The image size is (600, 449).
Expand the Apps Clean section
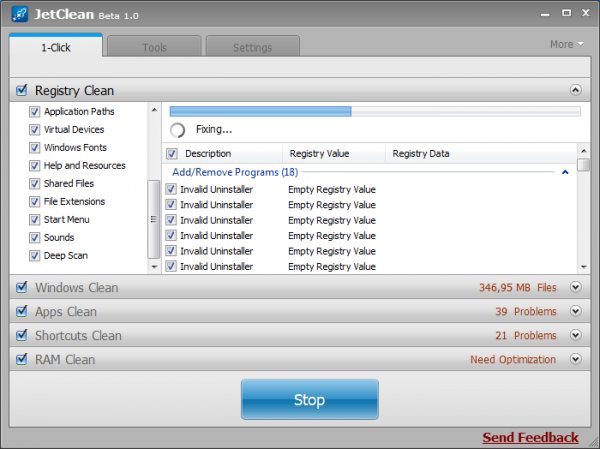[576, 311]
